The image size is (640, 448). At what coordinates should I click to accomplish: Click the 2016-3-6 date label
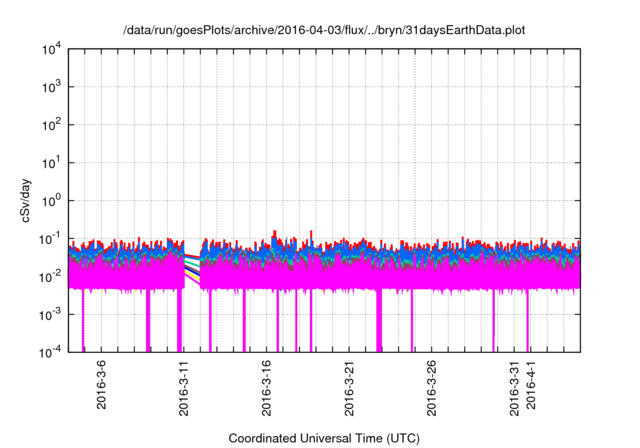pos(101,384)
